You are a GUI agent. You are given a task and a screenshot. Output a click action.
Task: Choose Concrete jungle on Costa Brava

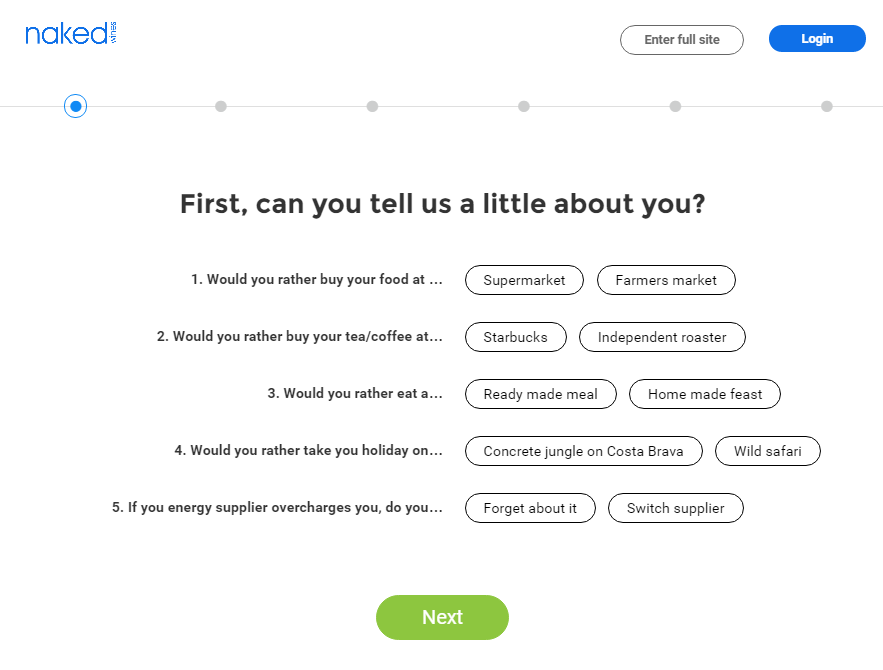[x=584, y=450]
